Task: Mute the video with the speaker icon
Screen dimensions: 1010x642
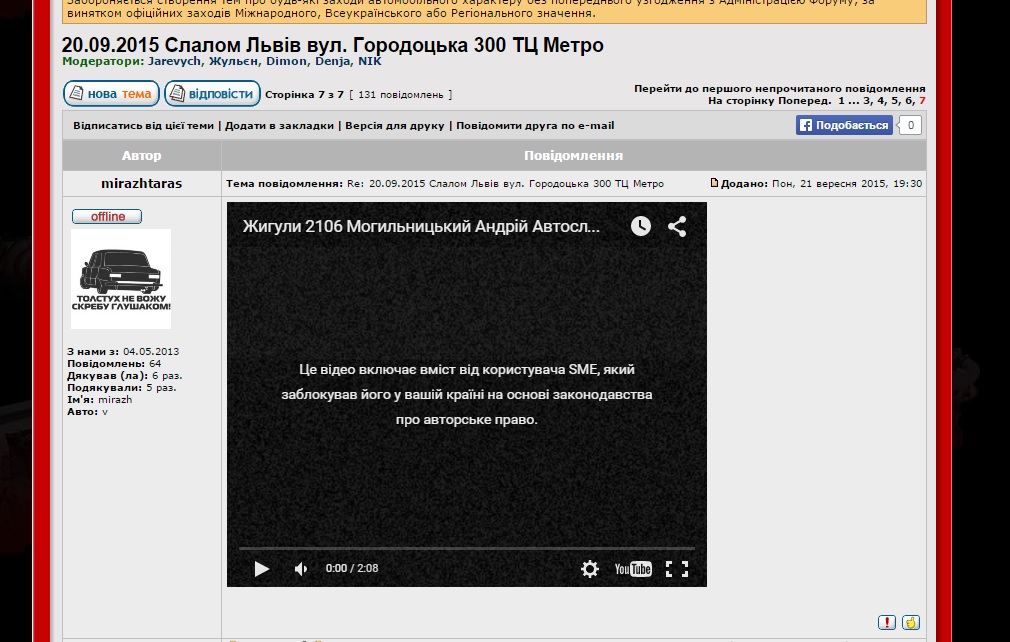Action: [x=301, y=569]
